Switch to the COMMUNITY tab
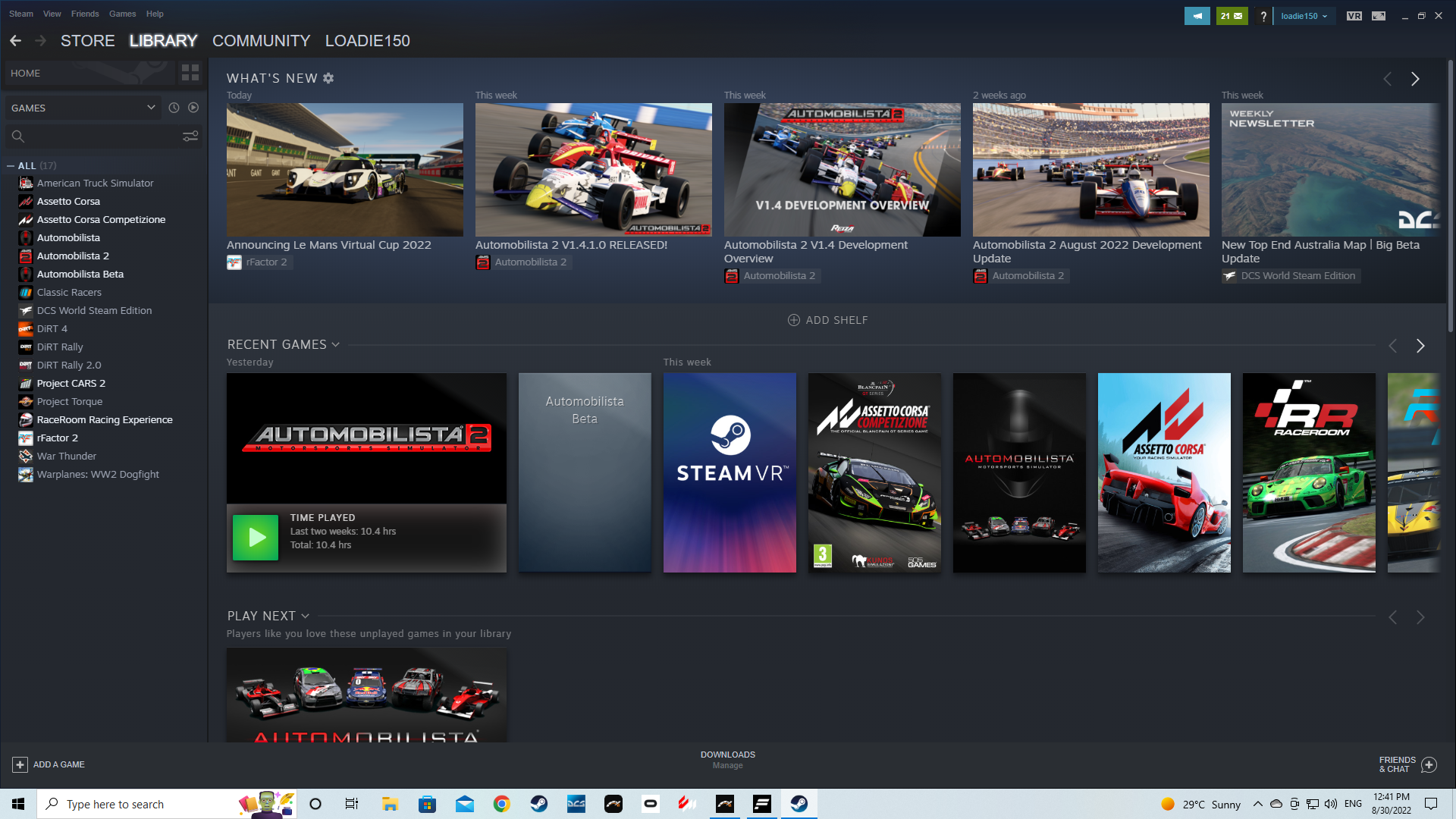The height and width of the screenshot is (819, 1456). (261, 41)
